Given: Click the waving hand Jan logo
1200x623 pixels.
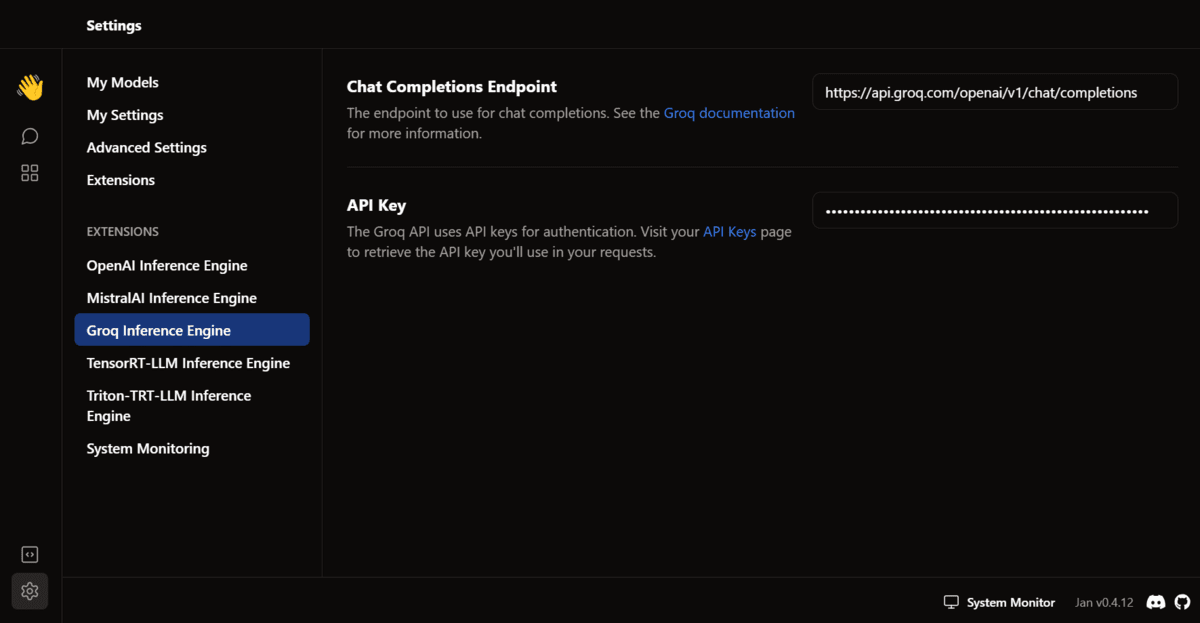Looking at the screenshot, I should click(30, 88).
